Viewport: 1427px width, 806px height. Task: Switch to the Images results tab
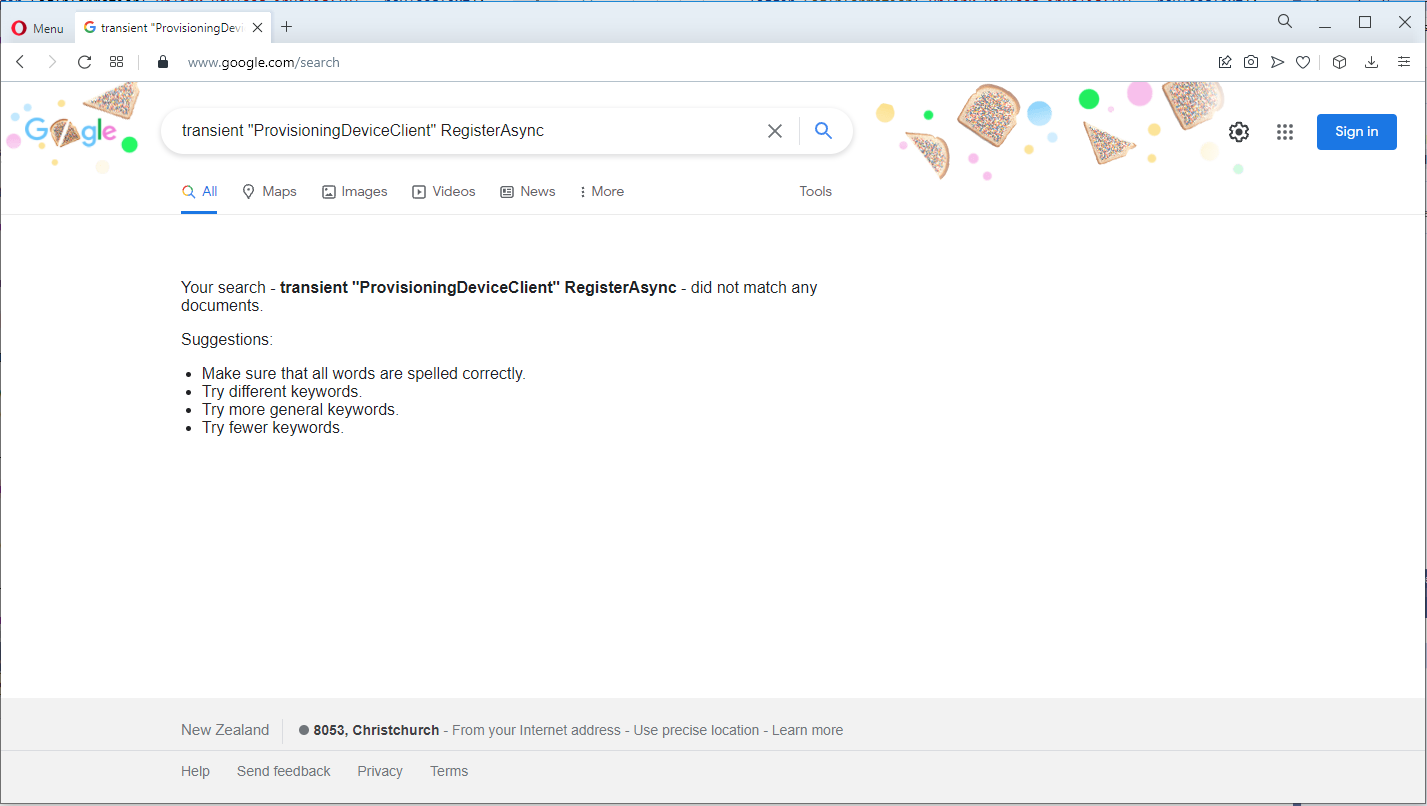tap(354, 192)
